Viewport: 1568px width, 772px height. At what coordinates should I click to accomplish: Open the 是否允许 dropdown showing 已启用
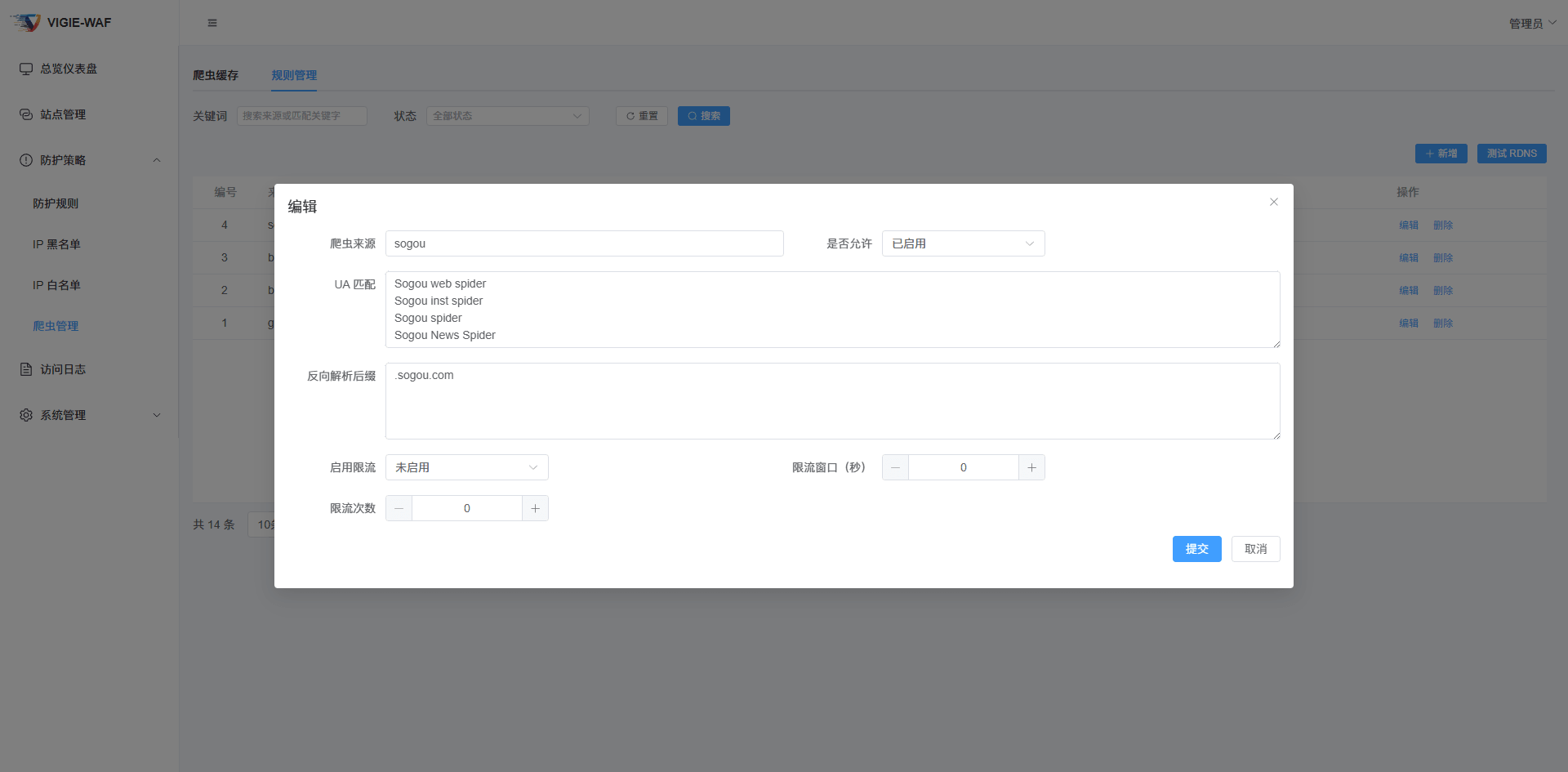[964, 243]
